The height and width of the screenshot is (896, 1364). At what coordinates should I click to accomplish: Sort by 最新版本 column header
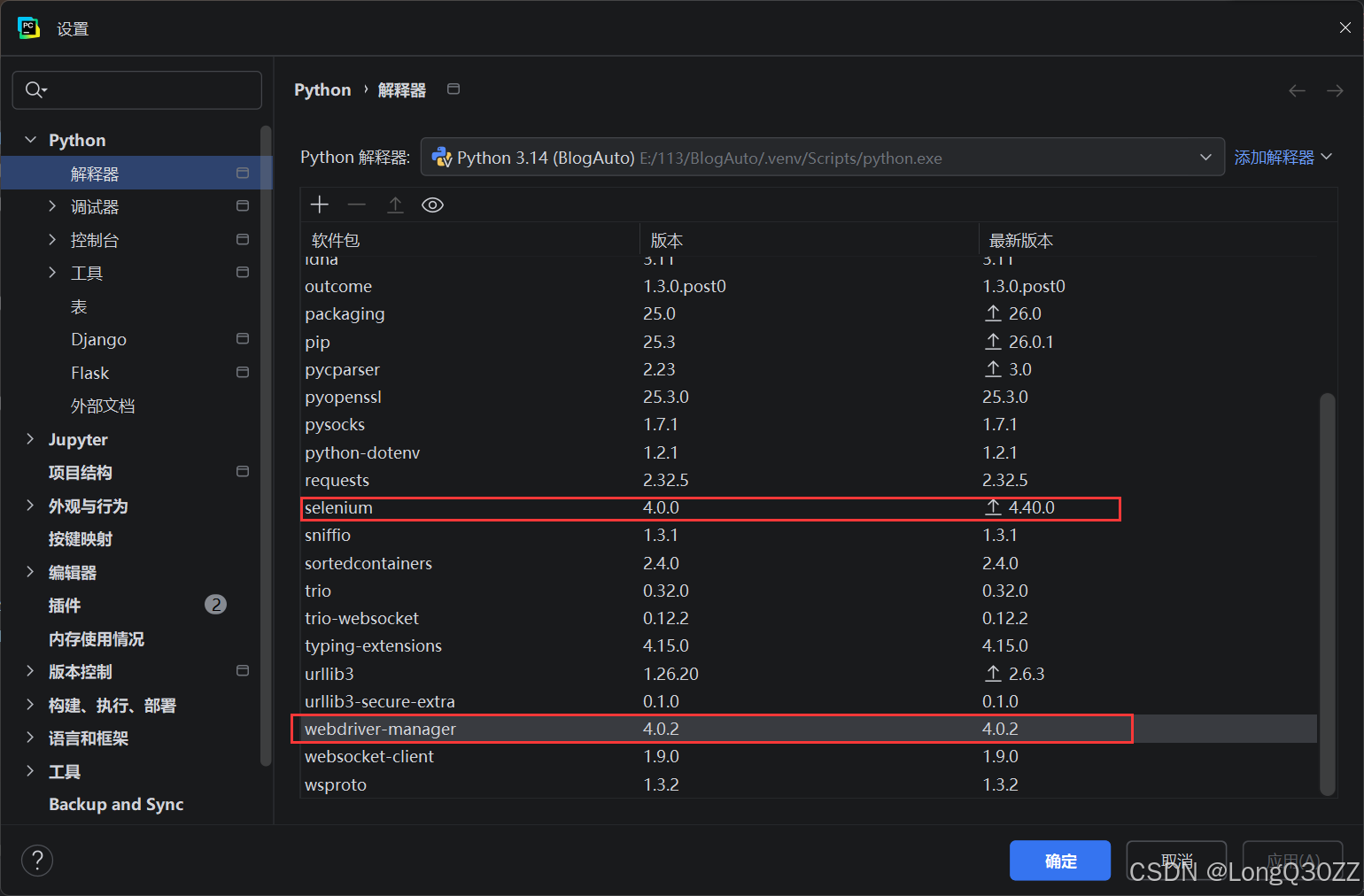pos(1148,240)
